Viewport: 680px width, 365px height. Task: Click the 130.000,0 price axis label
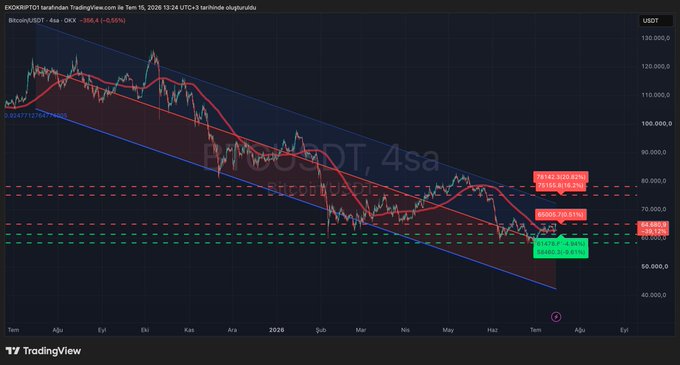[655, 38]
